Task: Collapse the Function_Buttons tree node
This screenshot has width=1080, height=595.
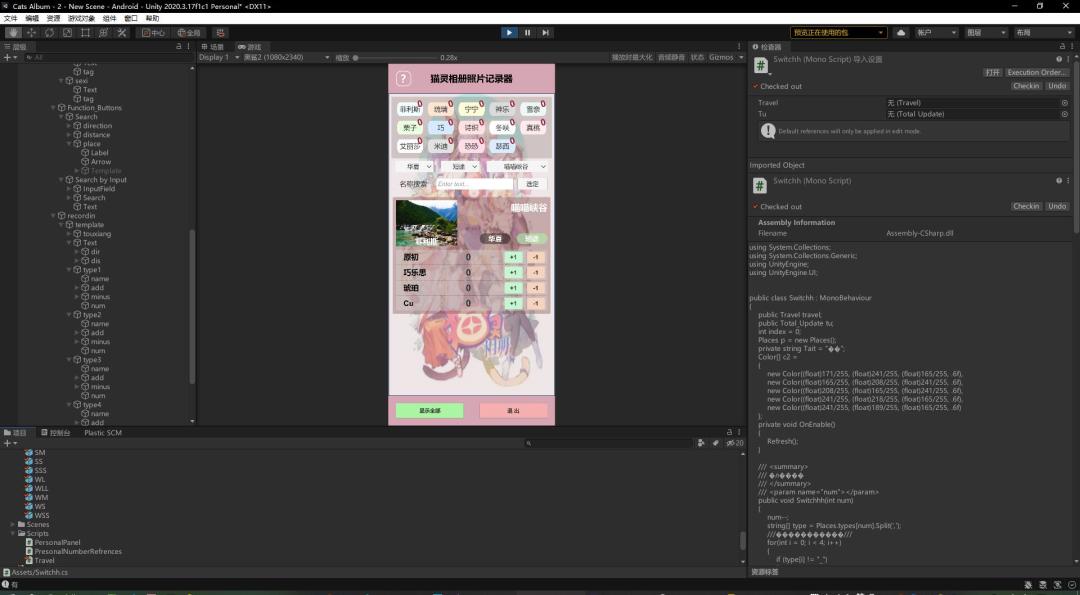Action: (x=54, y=108)
